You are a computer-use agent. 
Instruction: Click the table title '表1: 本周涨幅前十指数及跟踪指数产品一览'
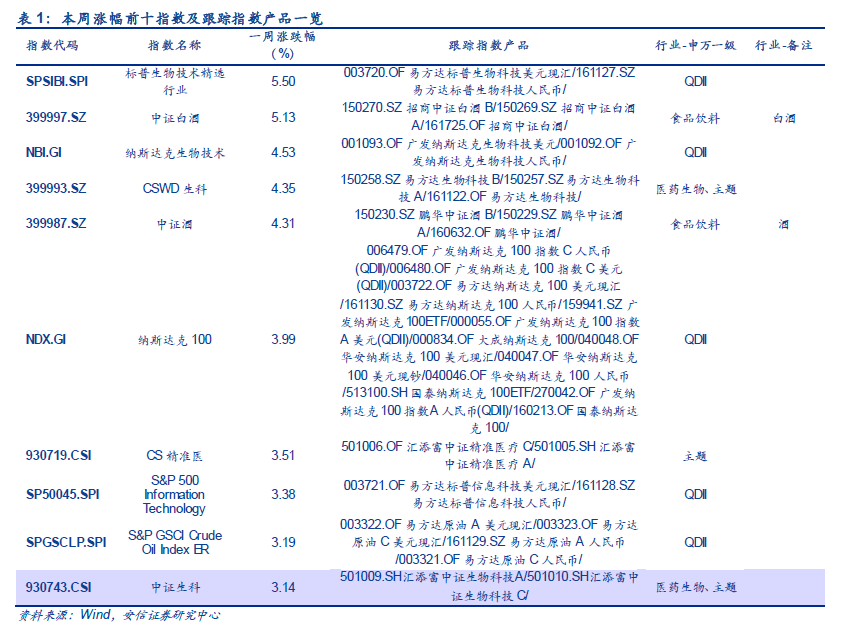click(x=170, y=18)
